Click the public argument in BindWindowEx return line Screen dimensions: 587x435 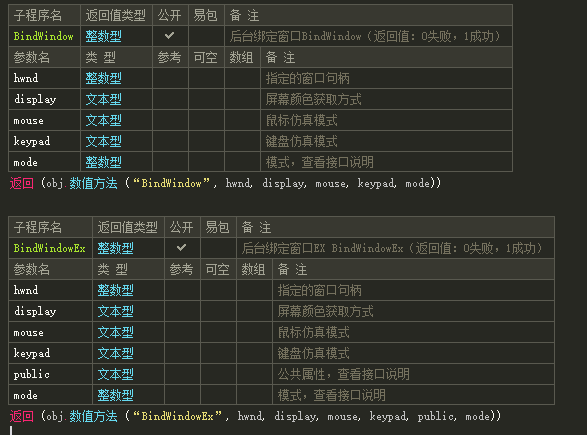coord(435,416)
